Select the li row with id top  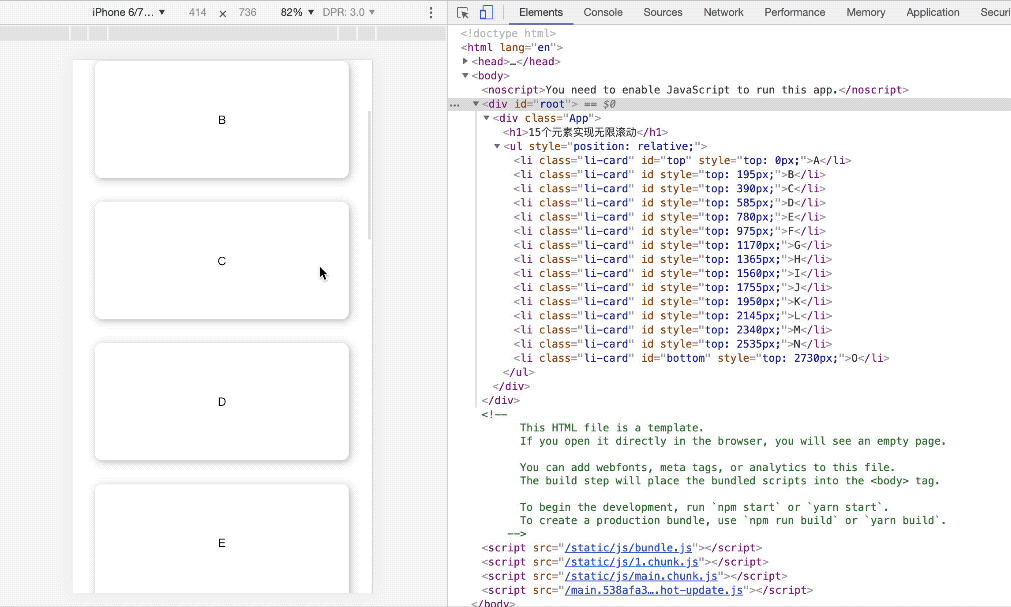click(x=682, y=161)
